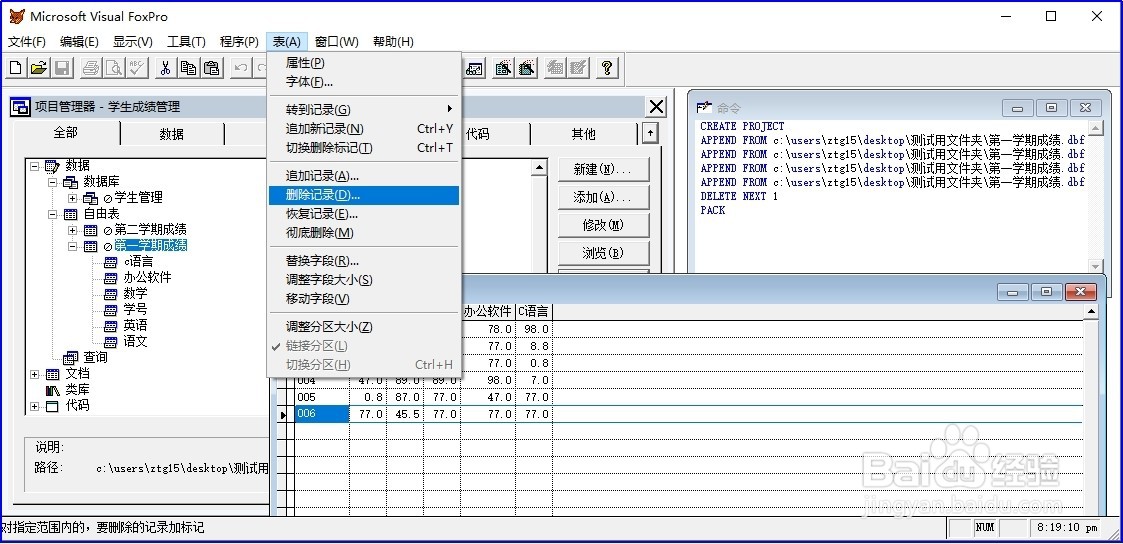This screenshot has width=1123, height=544.
Task: Click the Print Preview toolbar icon
Action: pyautogui.click(x=114, y=68)
